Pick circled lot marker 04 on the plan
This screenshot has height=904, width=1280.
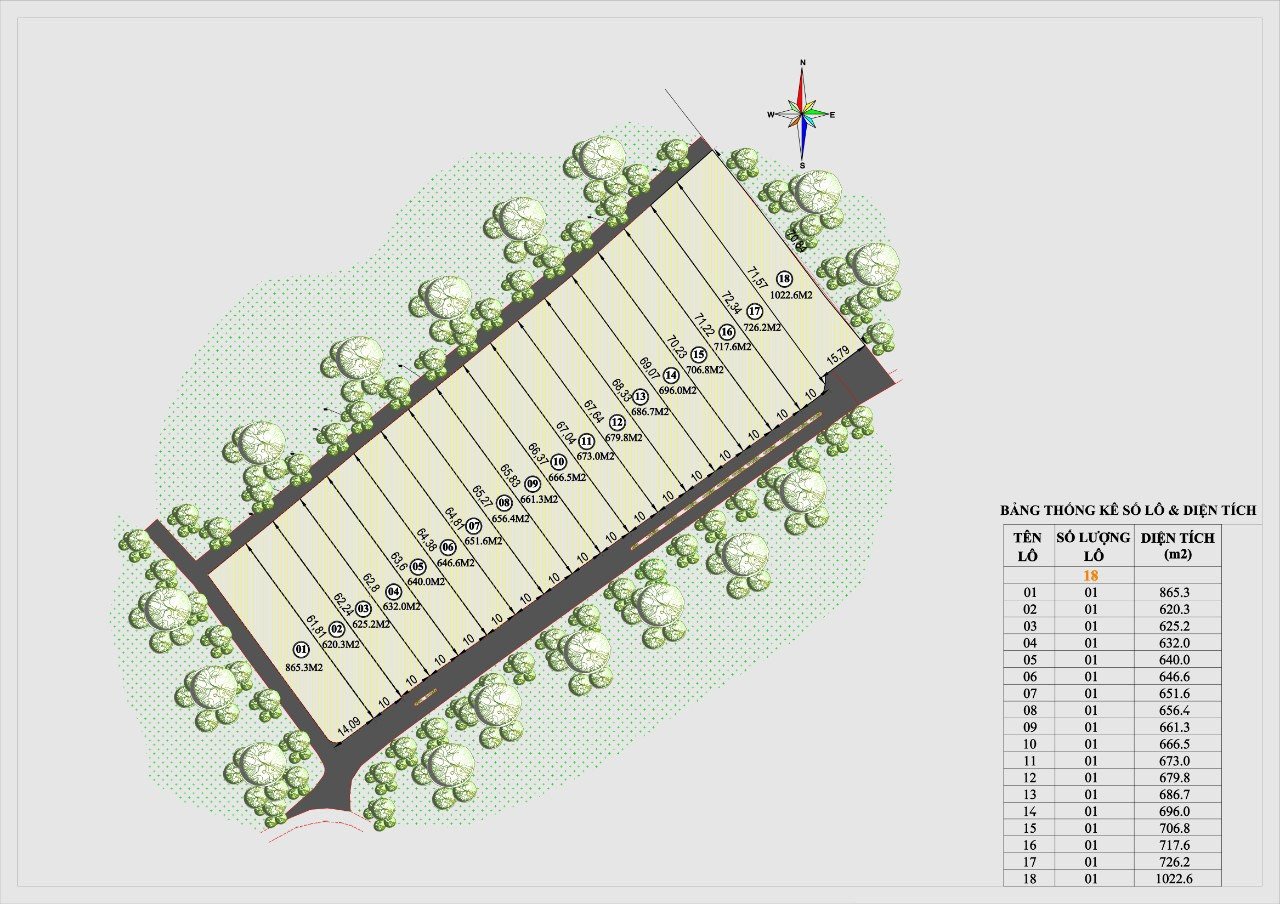pos(392,591)
